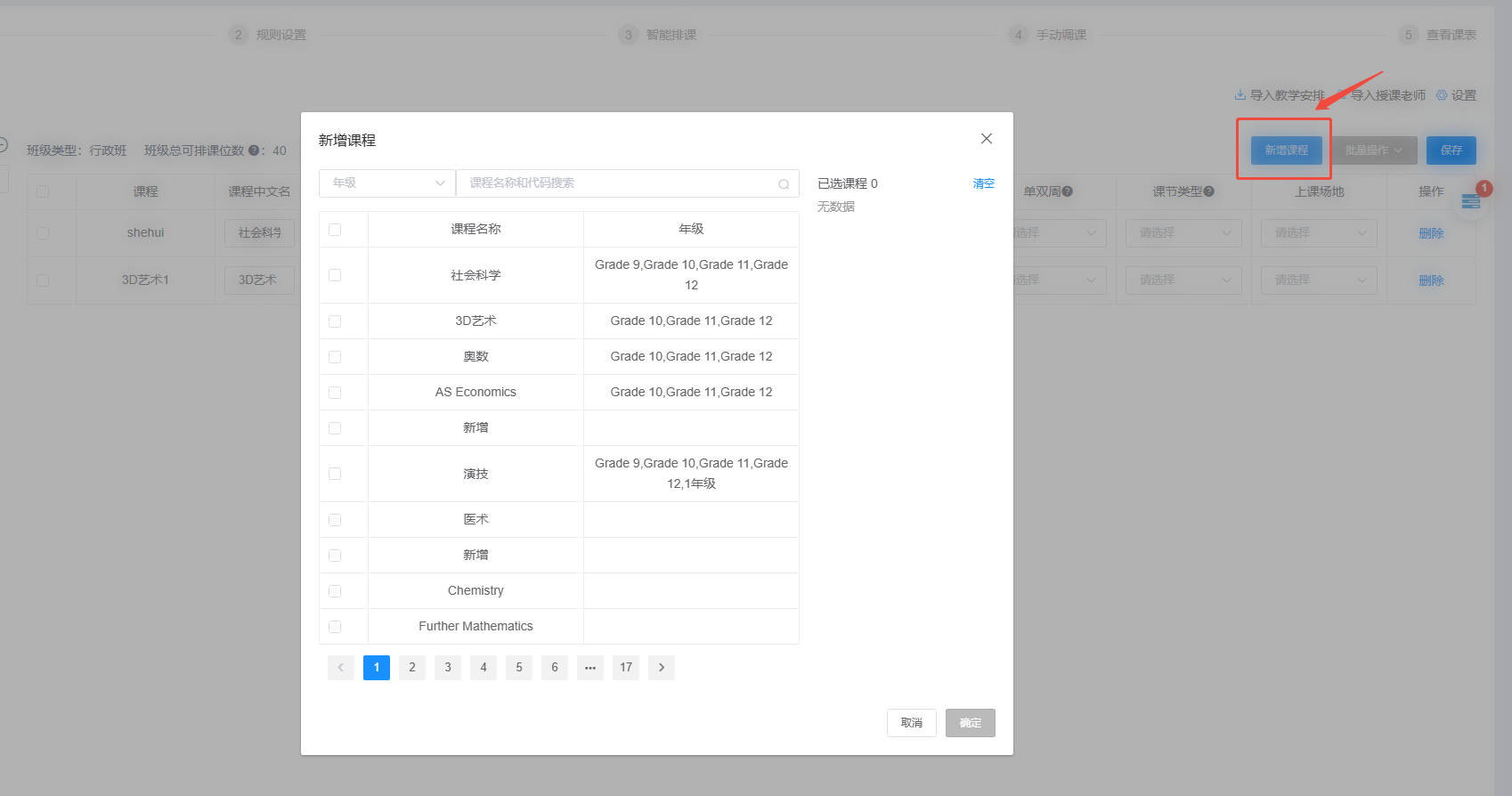Click the help icon next to 单双周
Image resolution: width=1512 pixels, height=796 pixels.
[1068, 191]
